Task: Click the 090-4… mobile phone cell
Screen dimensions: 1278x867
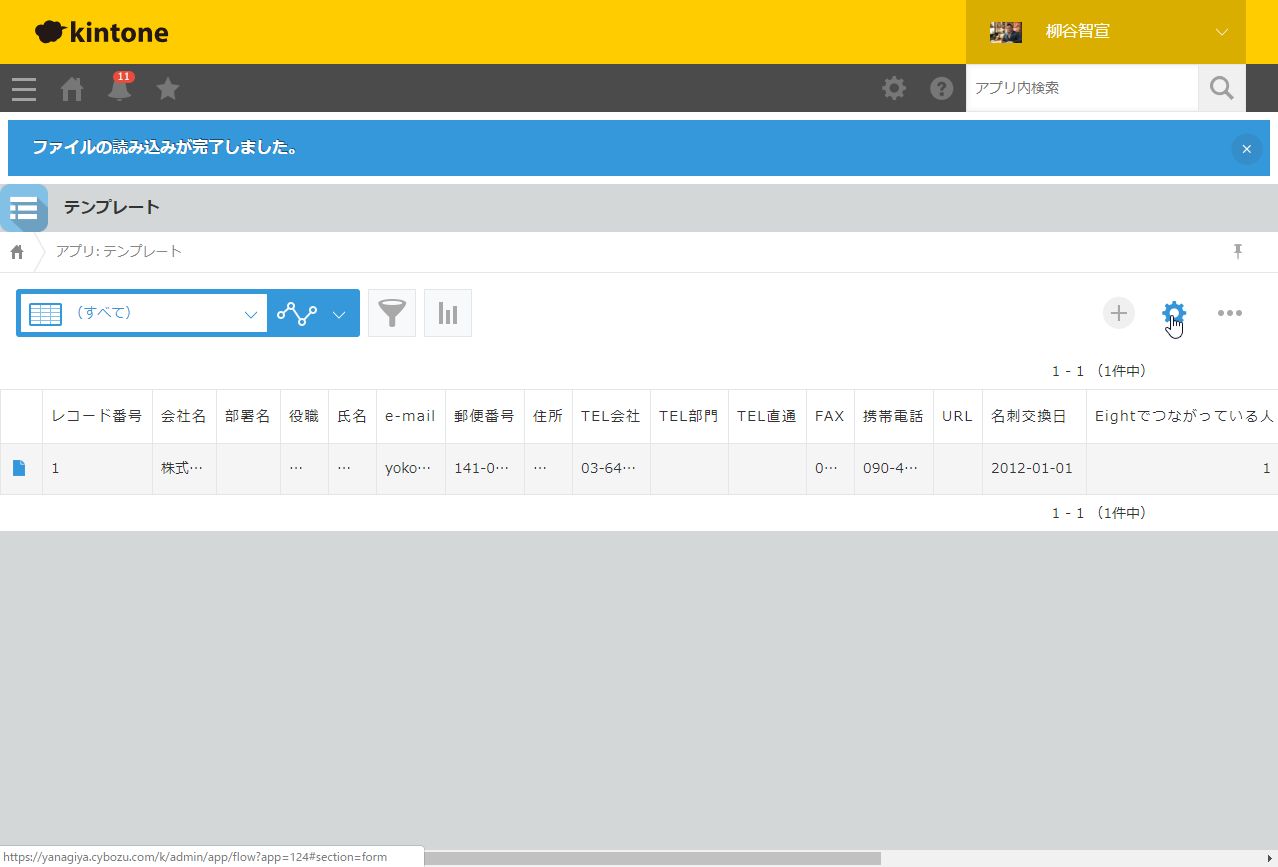Action: pyautogui.click(x=894, y=468)
